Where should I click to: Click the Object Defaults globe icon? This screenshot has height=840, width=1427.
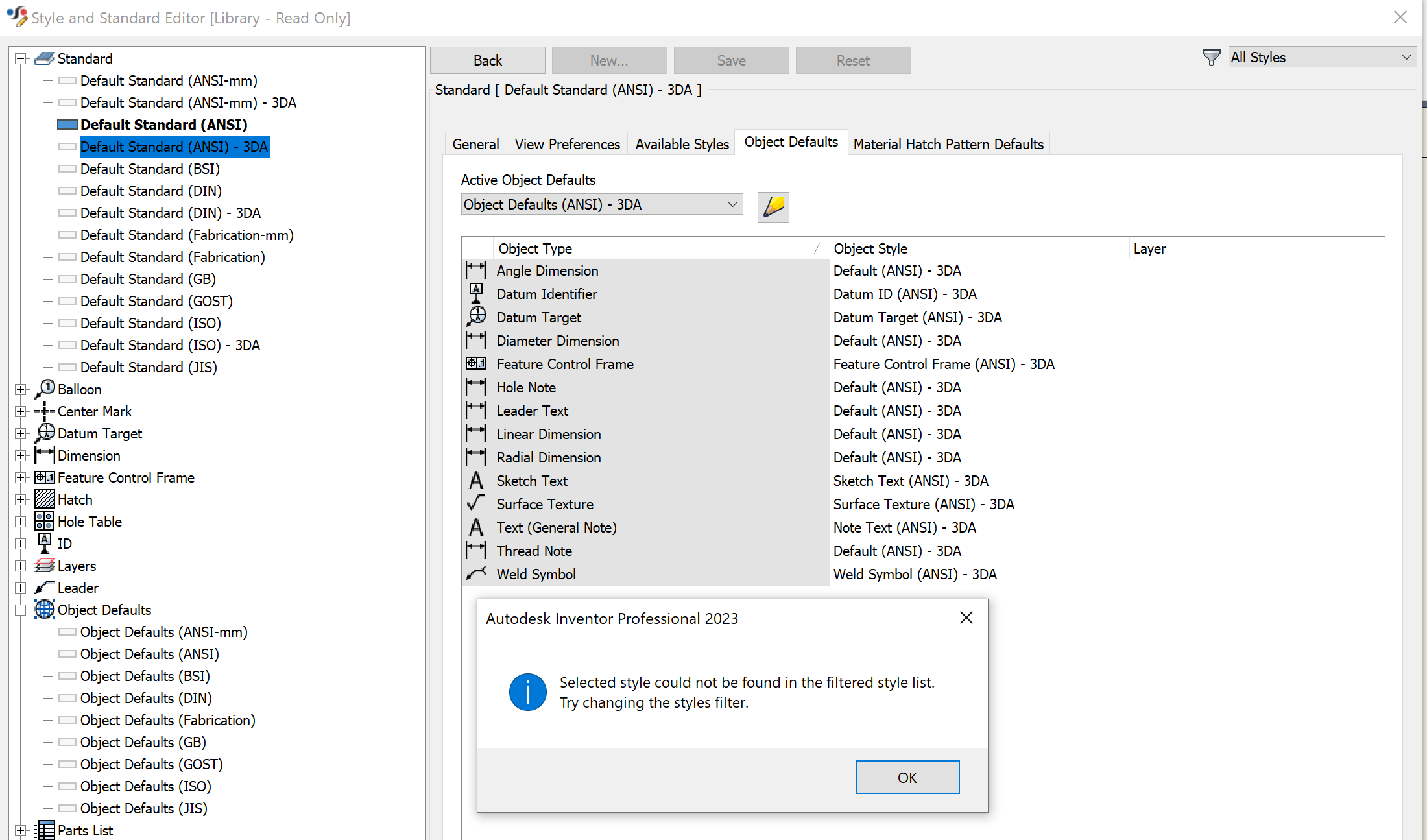click(43, 609)
